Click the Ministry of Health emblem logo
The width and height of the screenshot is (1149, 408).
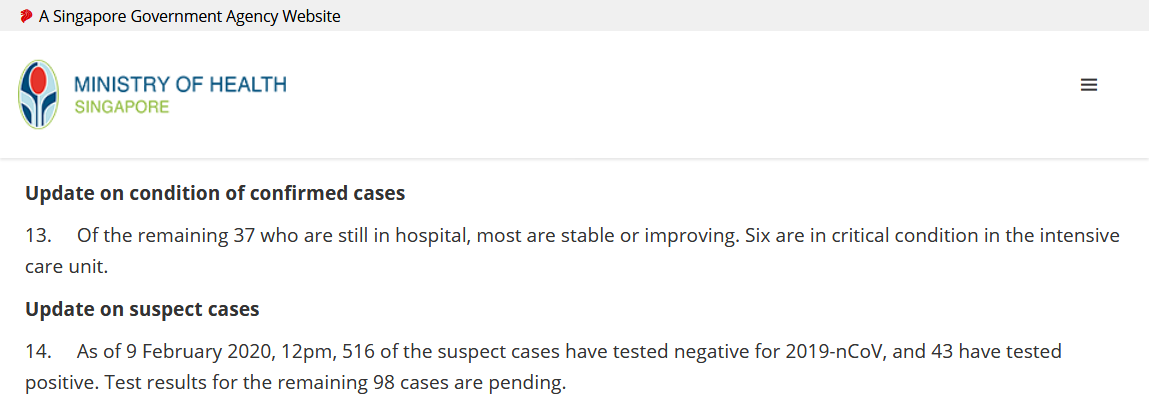pyautogui.click(x=39, y=94)
